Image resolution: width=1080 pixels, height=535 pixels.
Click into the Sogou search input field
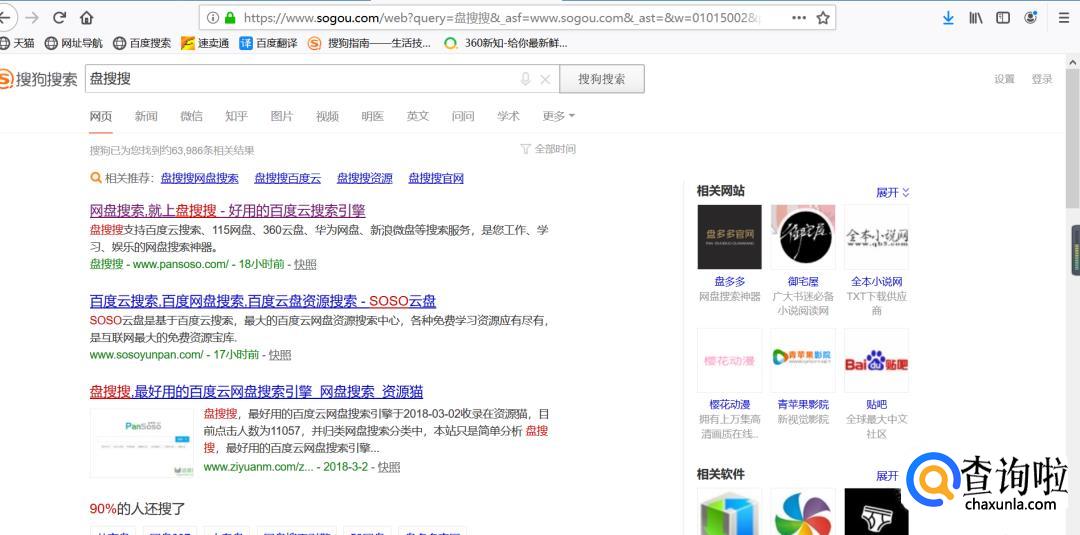[300, 79]
